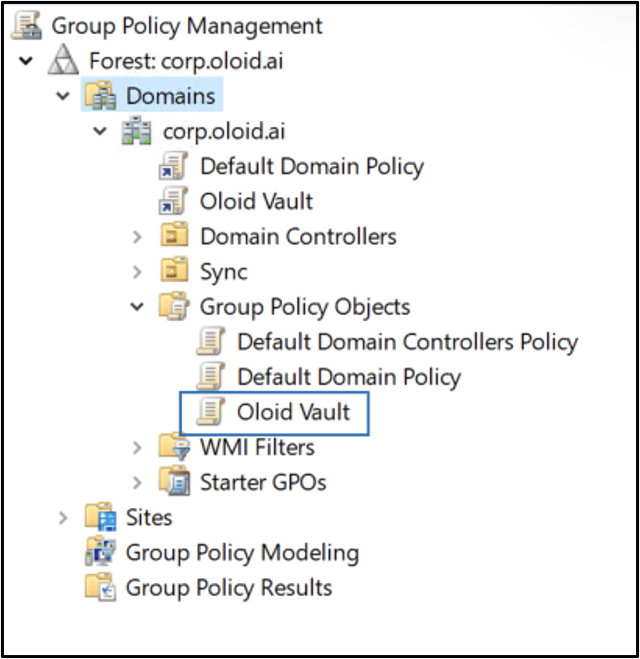640x659 pixels.
Task: Click the Starter GPOs folder icon
Action: tap(174, 482)
